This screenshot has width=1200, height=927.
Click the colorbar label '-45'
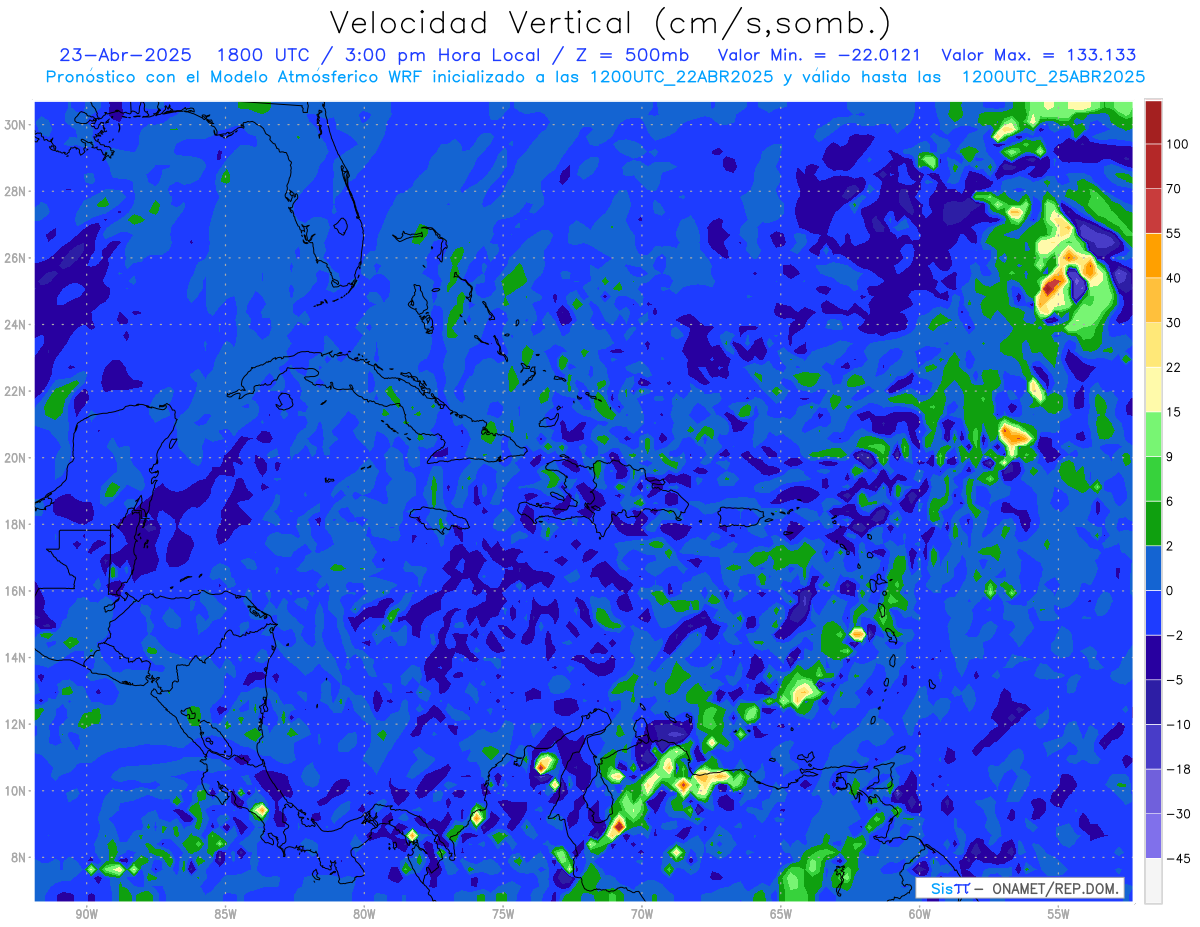pyautogui.click(x=1177, y=858)
